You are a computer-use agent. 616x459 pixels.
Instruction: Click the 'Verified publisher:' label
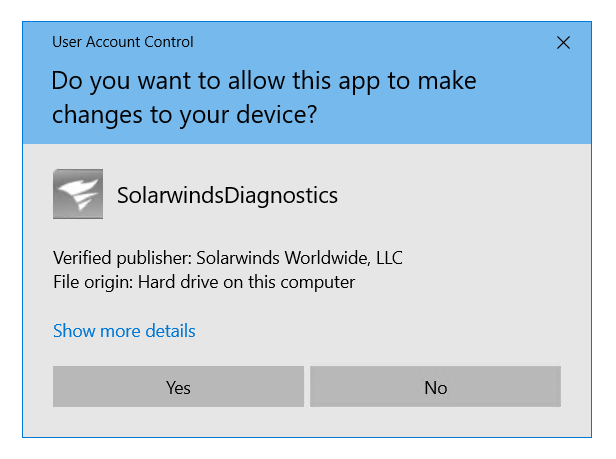pos(122,258)
